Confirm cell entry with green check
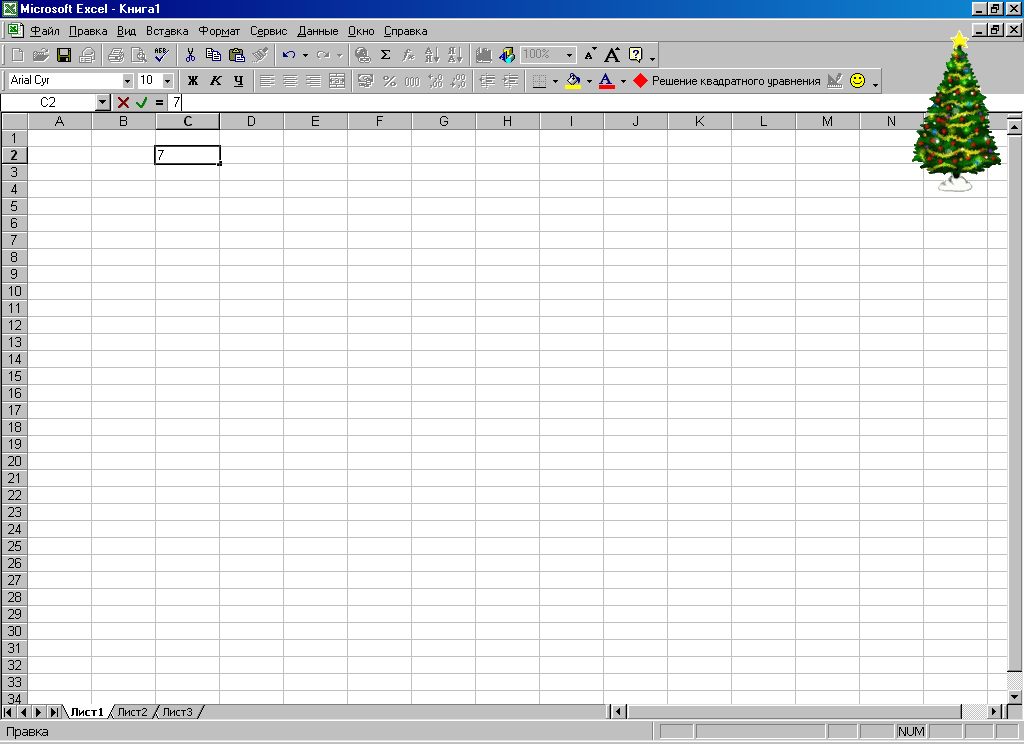 (141, 103)
